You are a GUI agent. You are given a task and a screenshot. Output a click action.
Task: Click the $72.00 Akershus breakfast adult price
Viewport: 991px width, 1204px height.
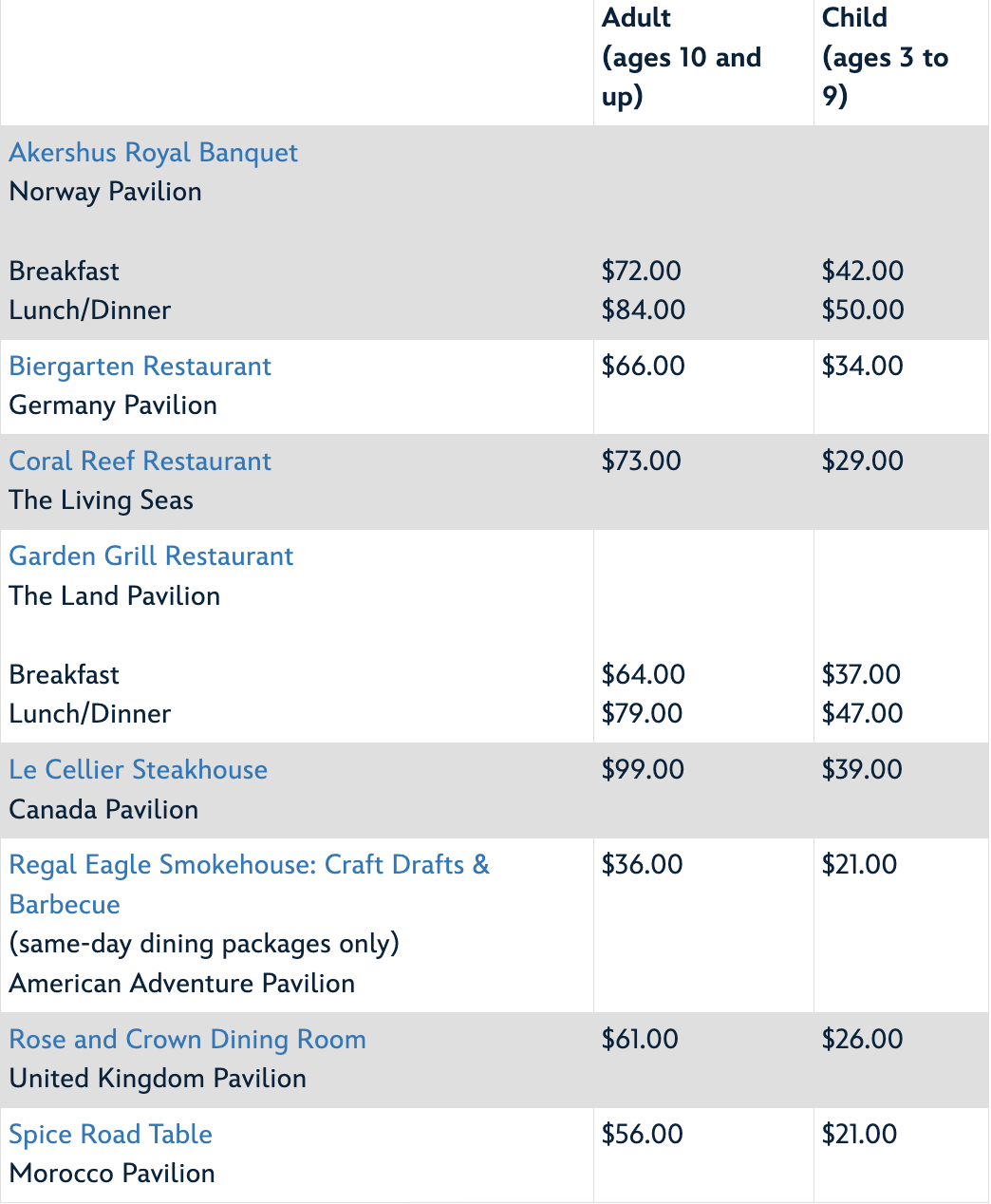pyautogui.click(x=641, y=272)
